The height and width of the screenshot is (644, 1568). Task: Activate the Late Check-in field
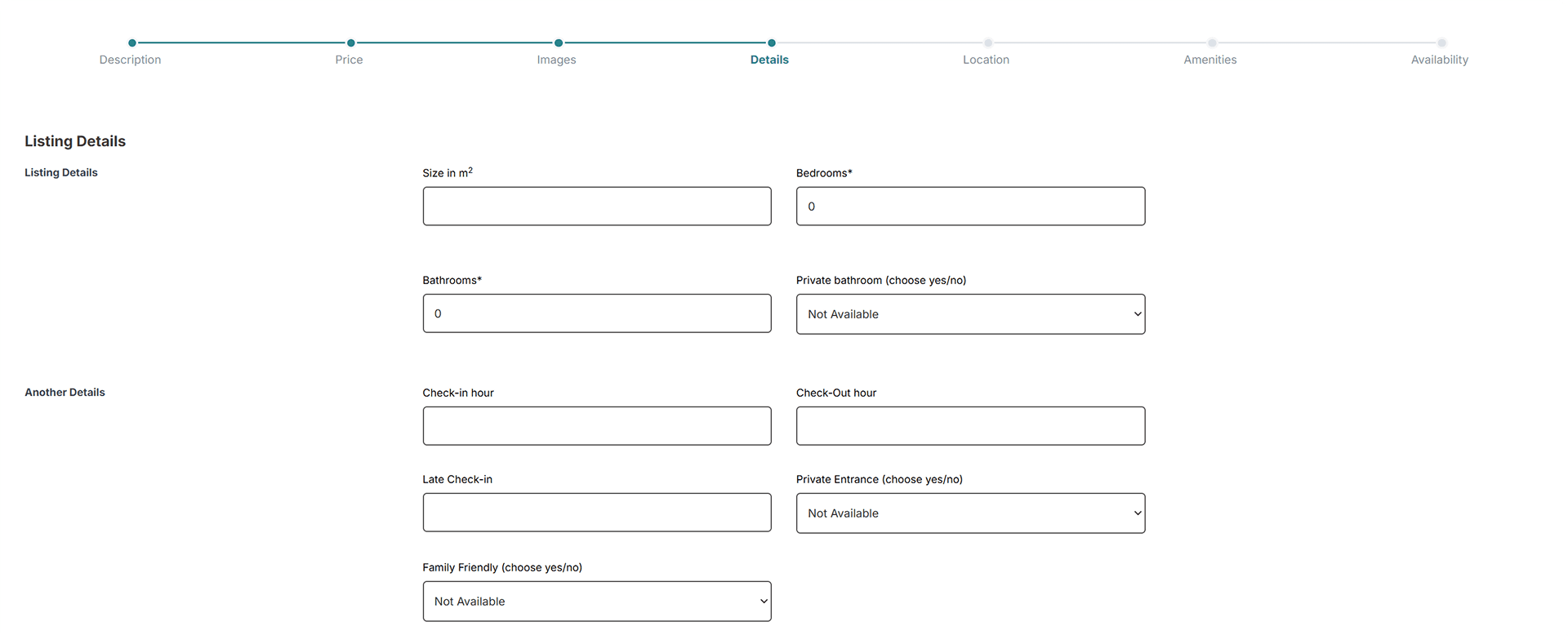596,513
